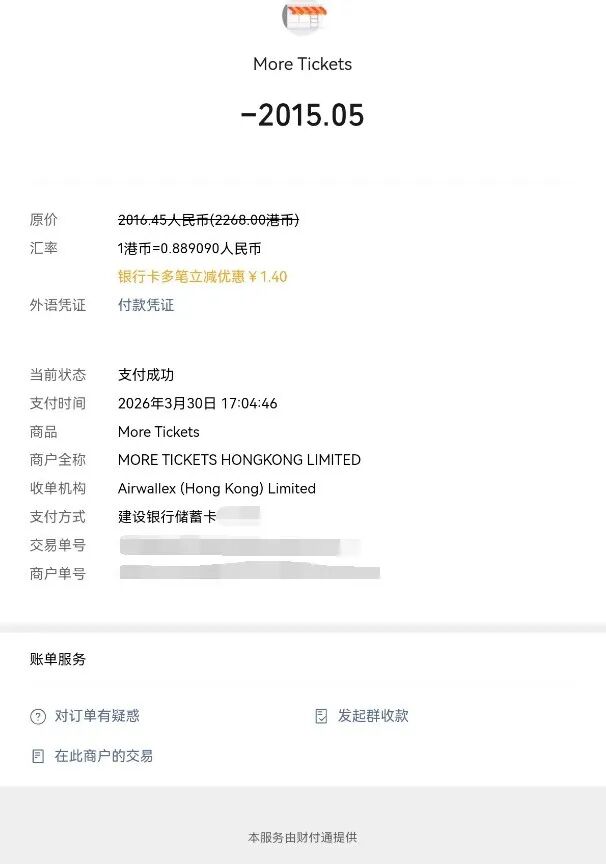Click the merchant transactions document icon

(37, 756)
